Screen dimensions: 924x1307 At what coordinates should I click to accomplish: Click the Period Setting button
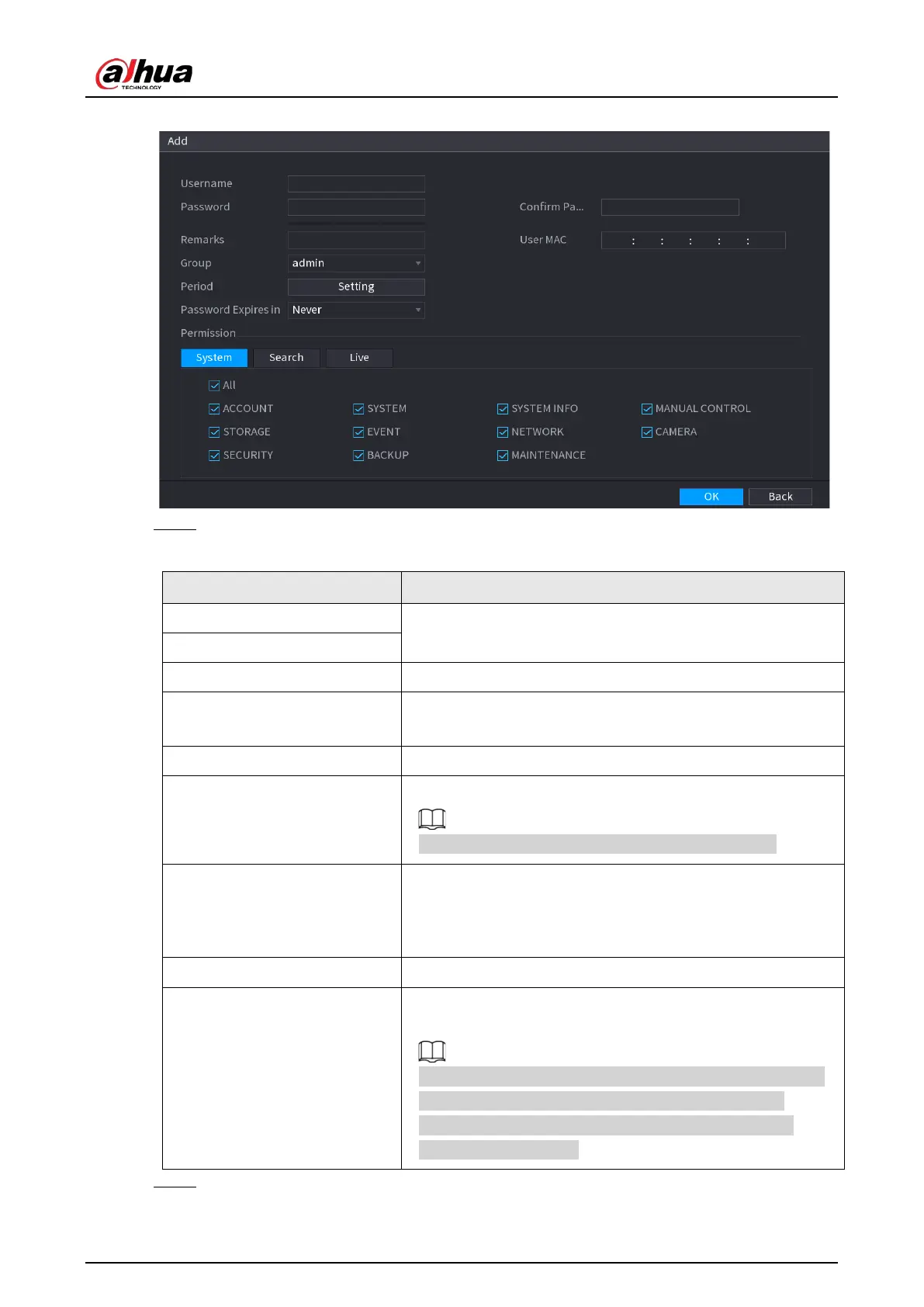tap(356, 286)
